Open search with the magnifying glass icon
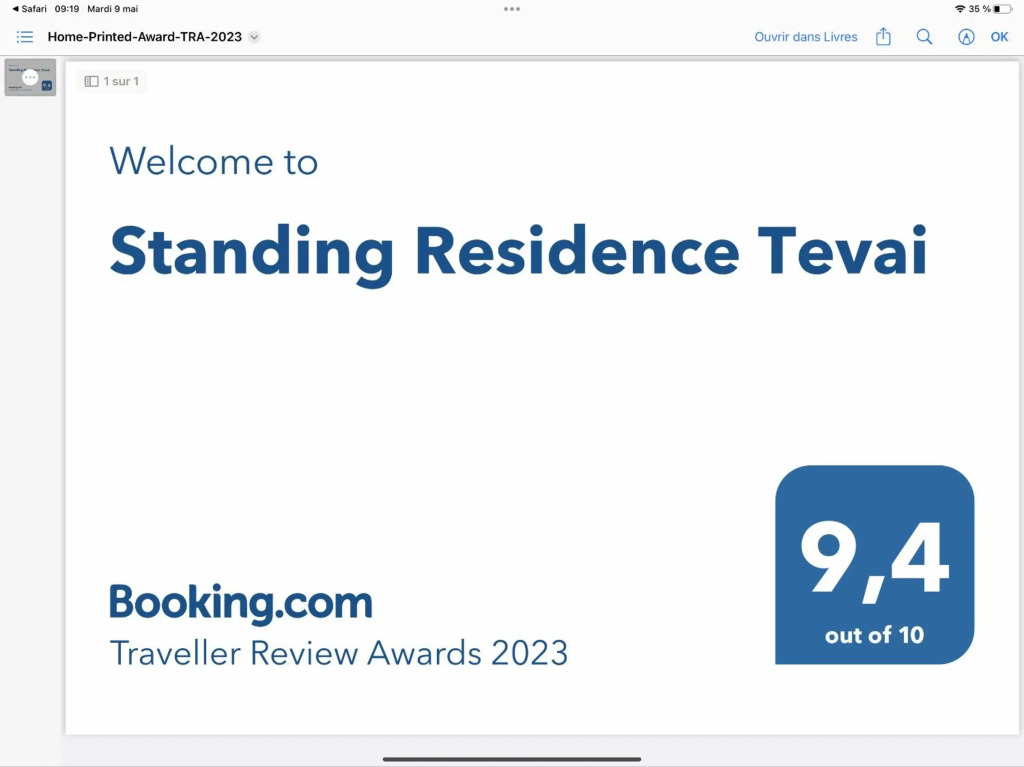1024x767 pixels. 924,37
